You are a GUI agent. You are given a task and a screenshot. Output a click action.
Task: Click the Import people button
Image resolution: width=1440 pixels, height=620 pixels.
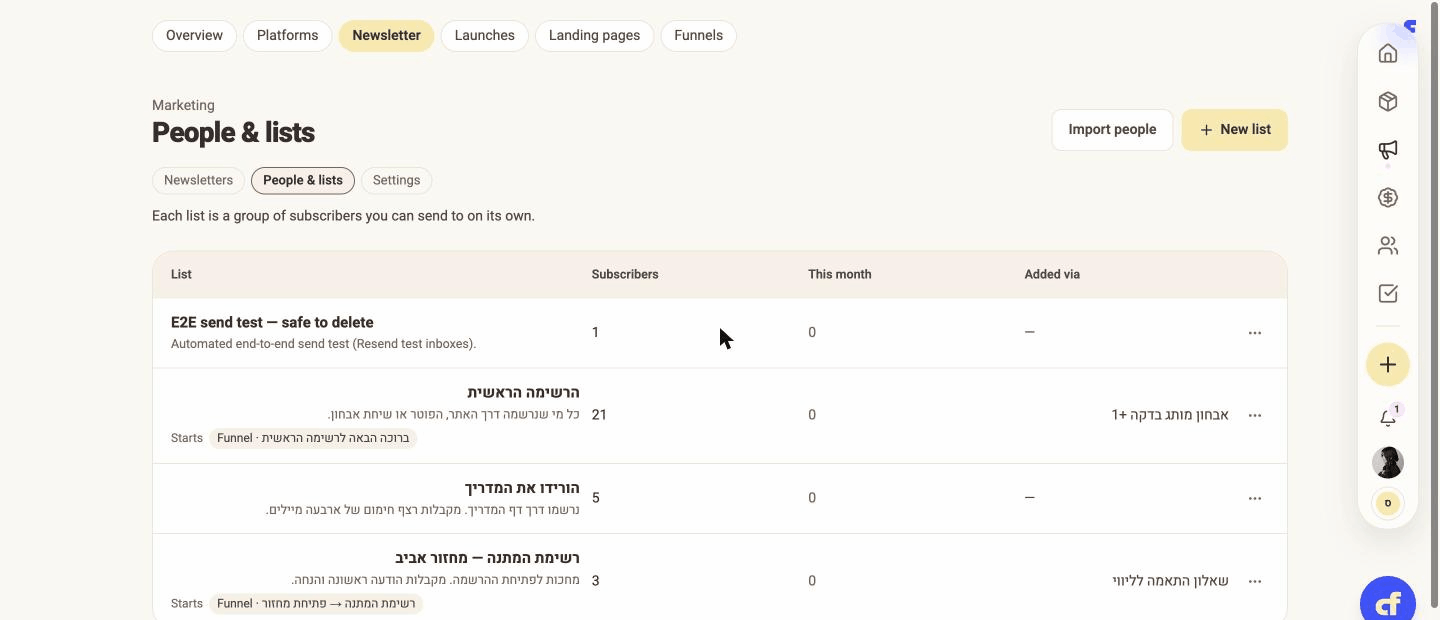click(1112, 130)
